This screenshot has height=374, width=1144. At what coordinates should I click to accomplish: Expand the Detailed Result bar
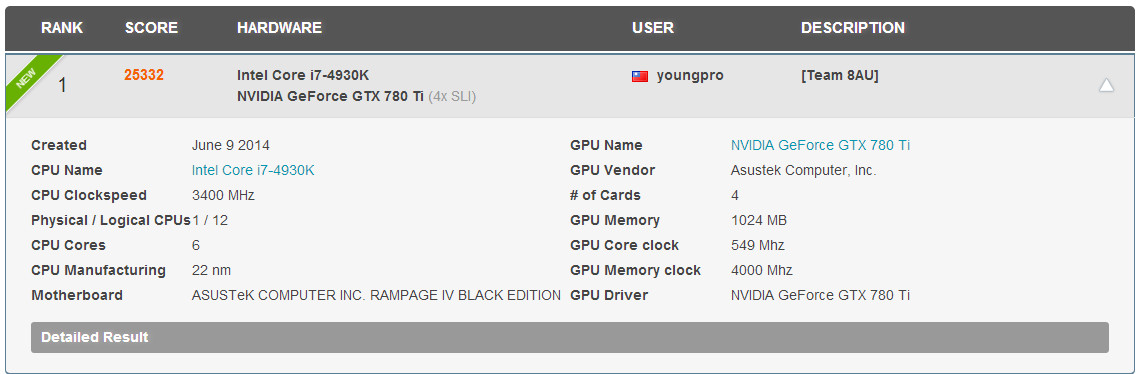point(569,338)
